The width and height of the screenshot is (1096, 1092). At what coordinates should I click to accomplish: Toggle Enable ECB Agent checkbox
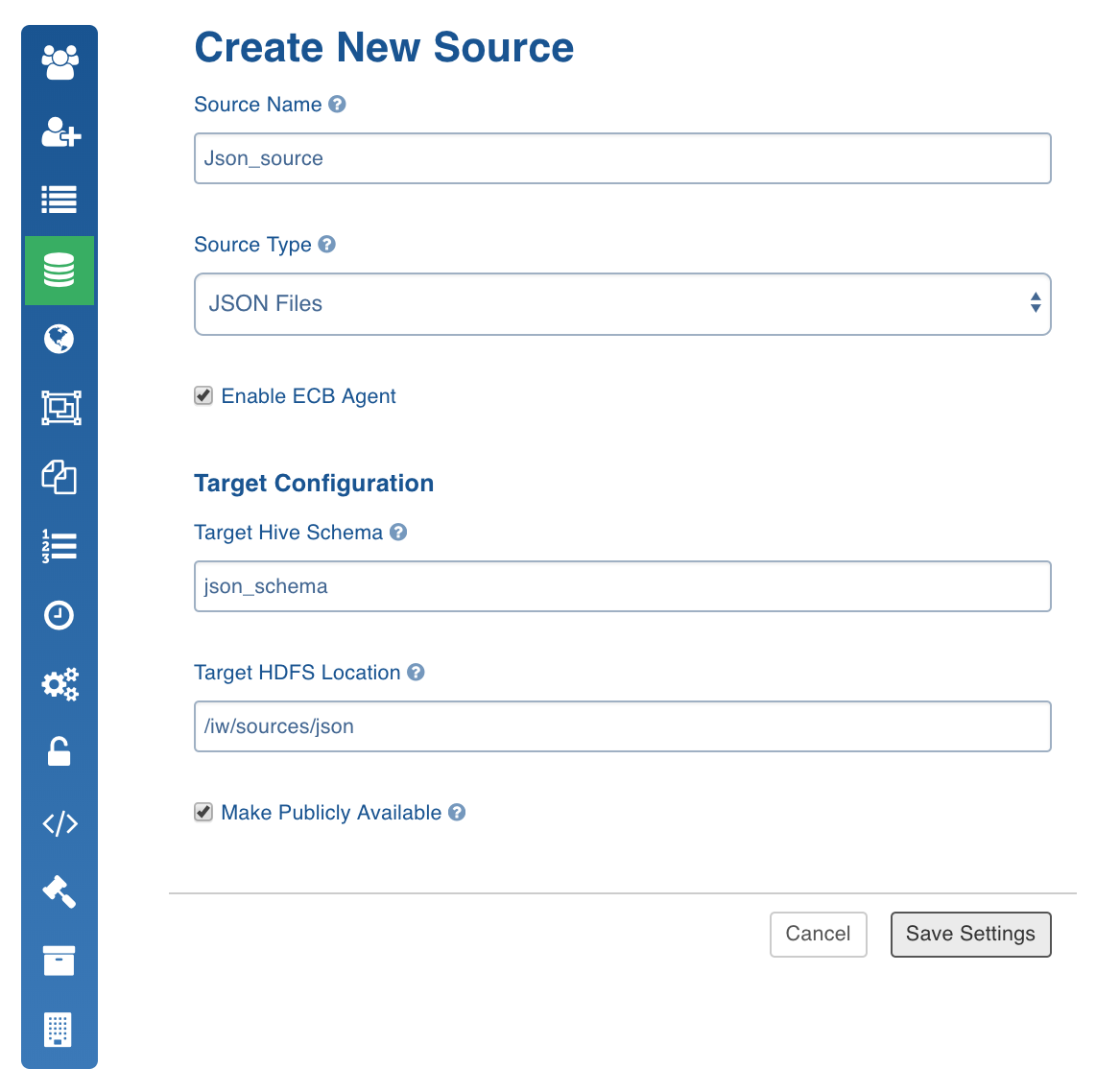point(203,396)
